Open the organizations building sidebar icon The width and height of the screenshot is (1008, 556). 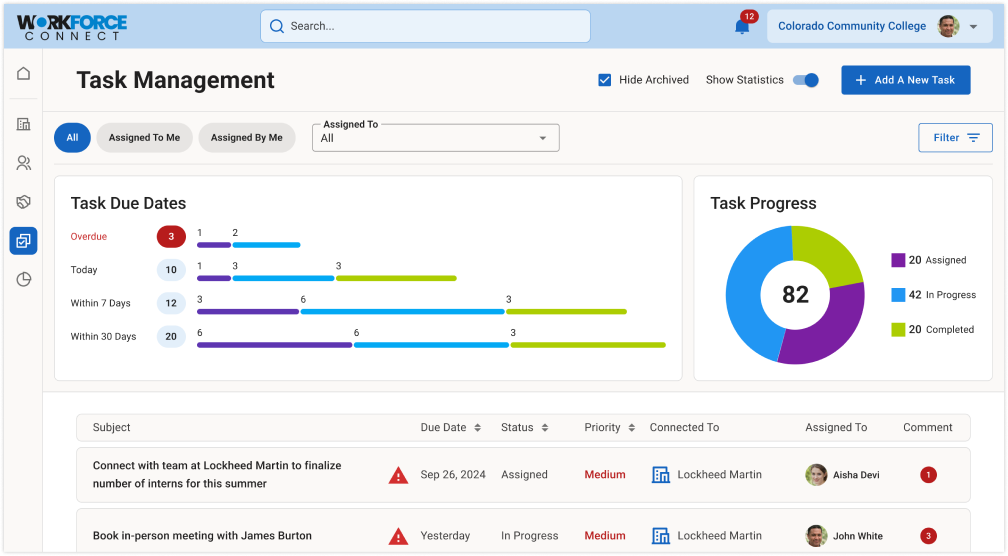click(x=24, y=124)
